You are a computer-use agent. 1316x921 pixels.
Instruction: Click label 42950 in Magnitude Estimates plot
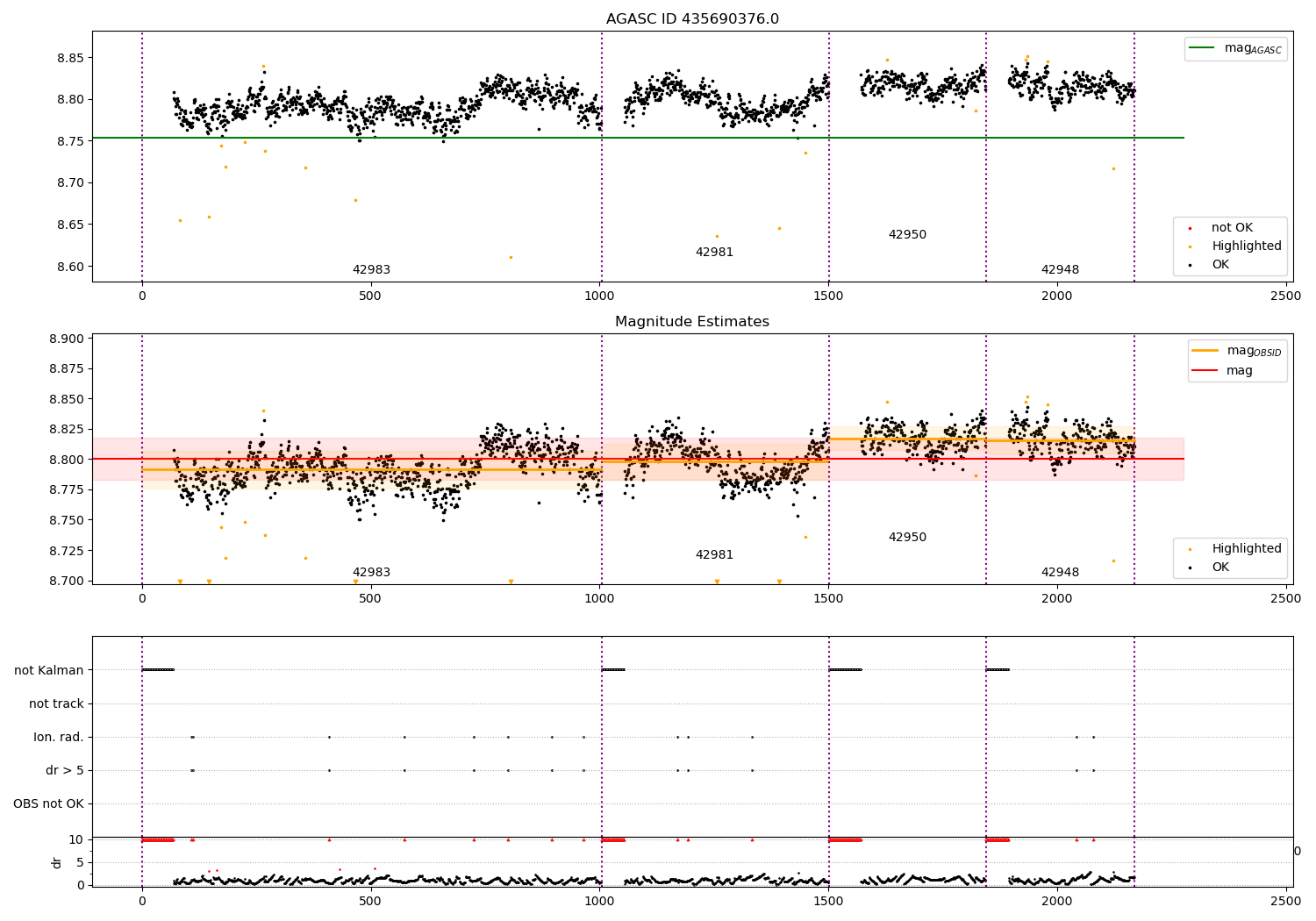point(907,538)
